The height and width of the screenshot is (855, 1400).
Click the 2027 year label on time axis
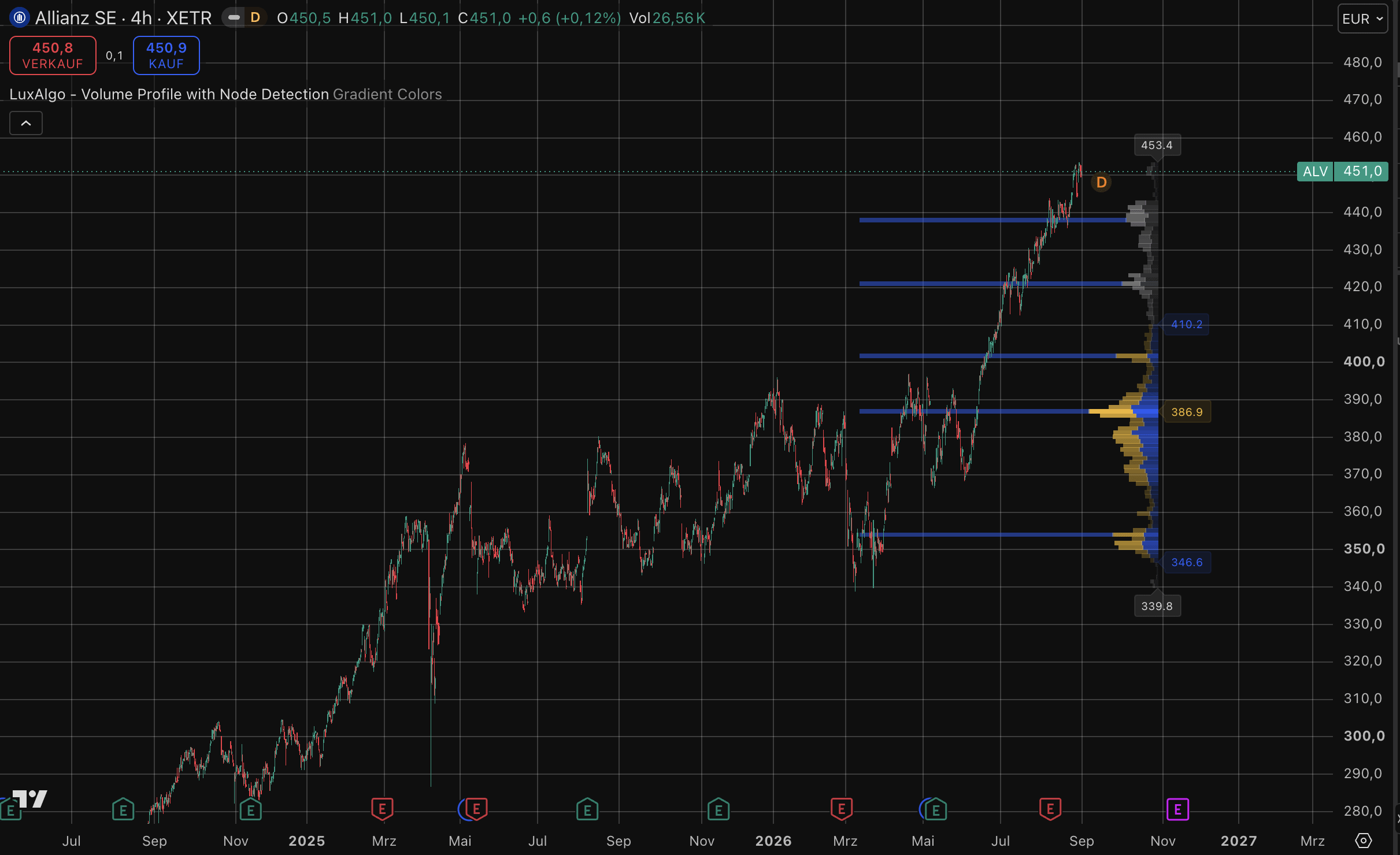pyautogui.click(x=1239, y=841)
